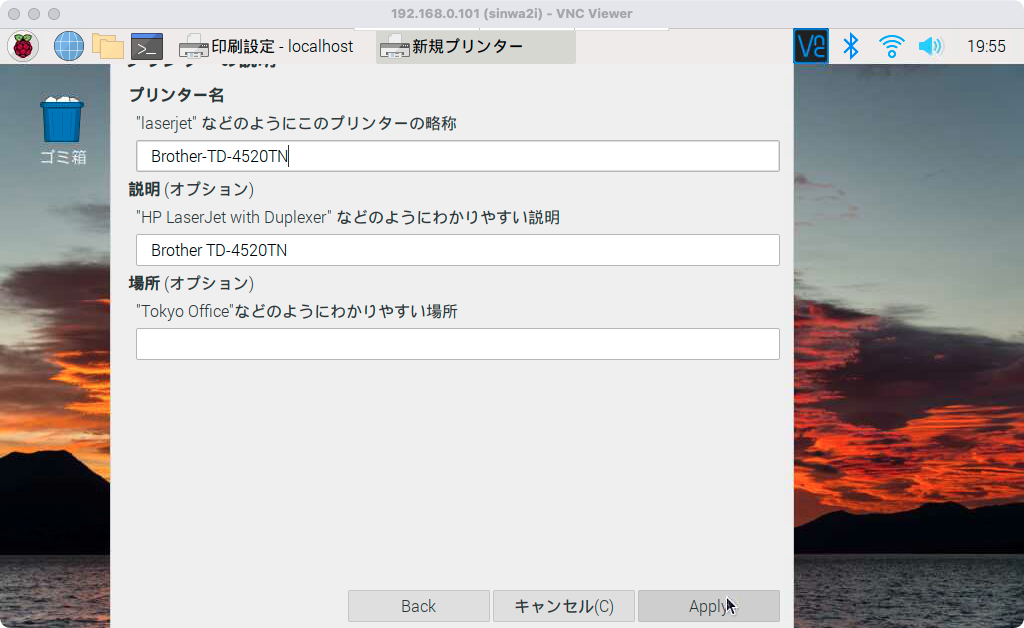Minimize the VNC Viewer window
This screenshot has width=1024, height=628.
tap(34, 14)
